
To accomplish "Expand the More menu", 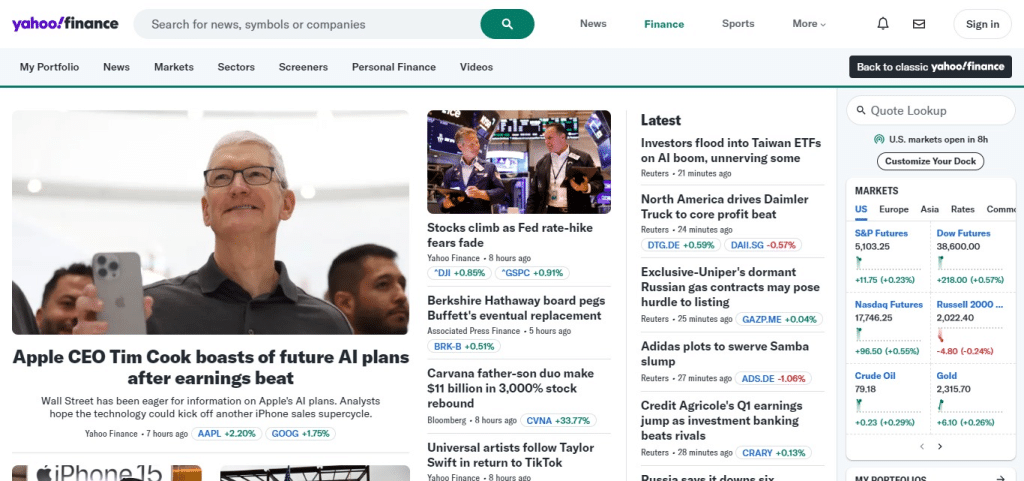I will 809,24.
